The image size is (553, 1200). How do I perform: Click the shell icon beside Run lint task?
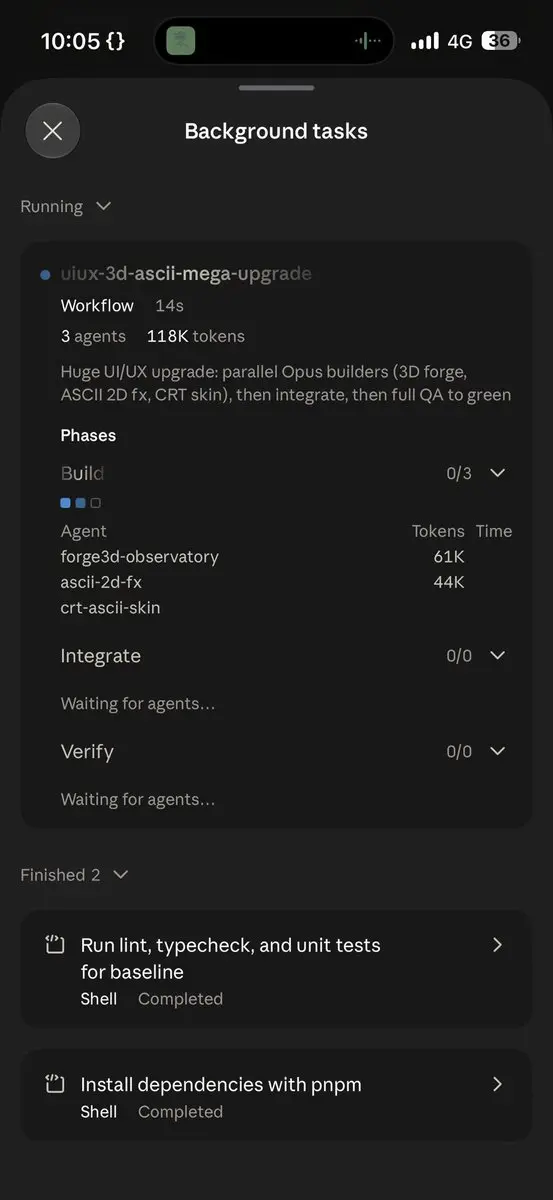[x=55, y=945]
